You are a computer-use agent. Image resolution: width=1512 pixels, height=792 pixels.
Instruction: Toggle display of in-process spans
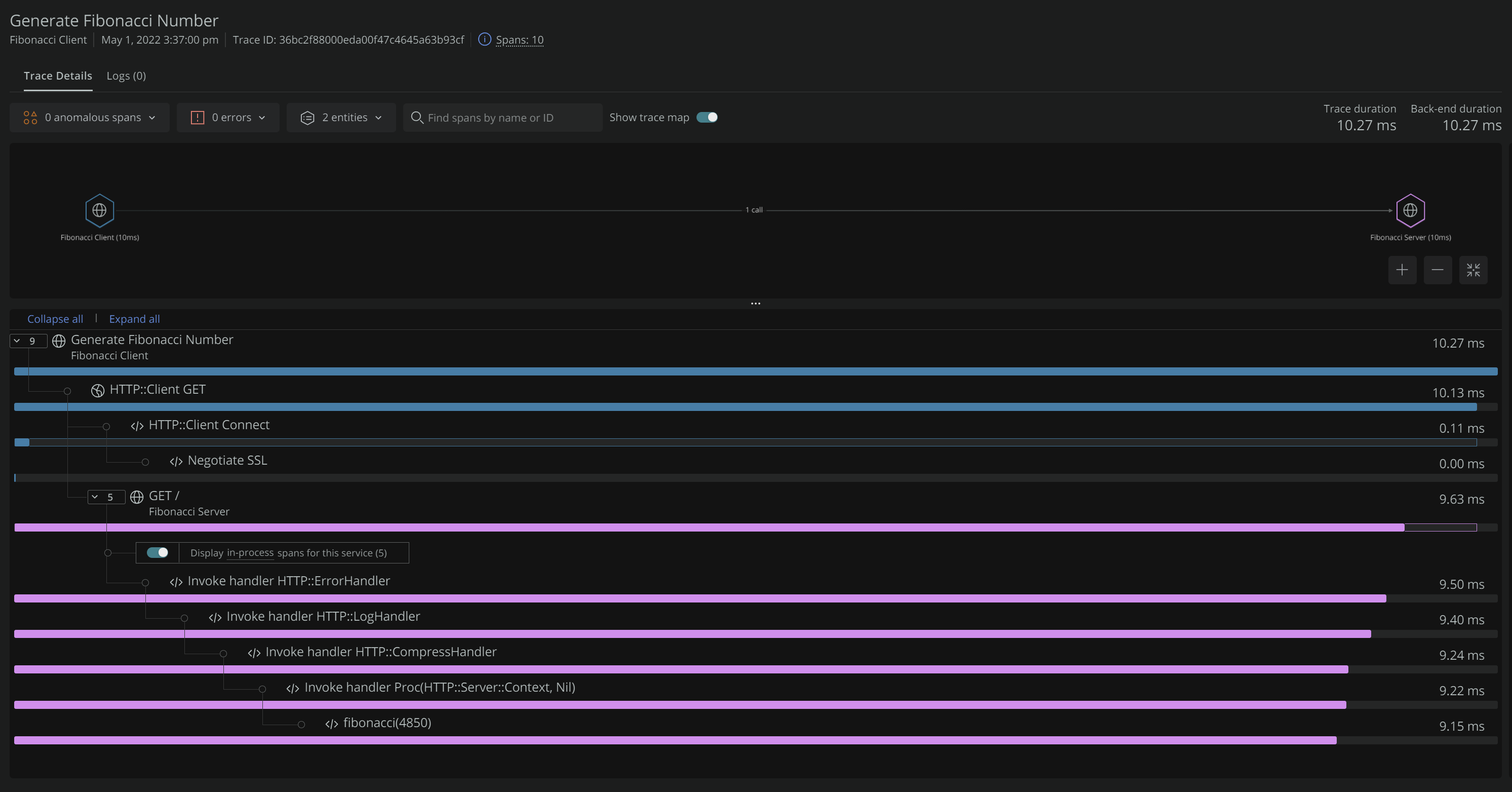[158, 552]
